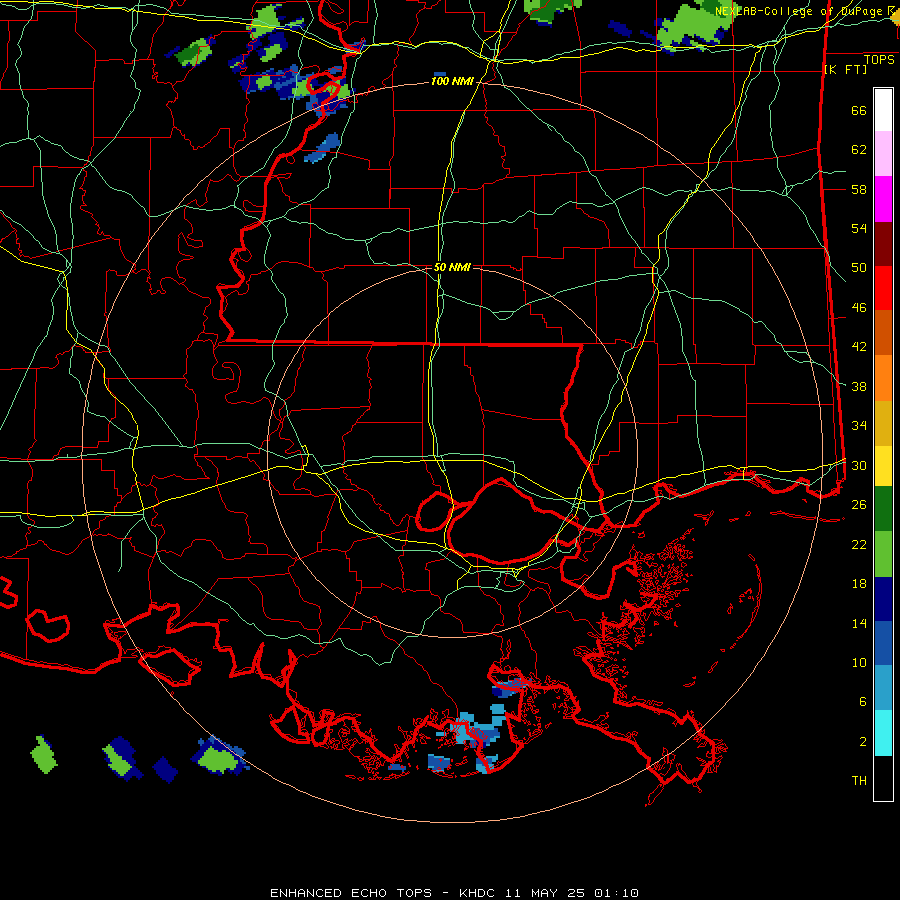Click the legend value '66'
Screen dimensions: 900x900
(x=859, y=111)
